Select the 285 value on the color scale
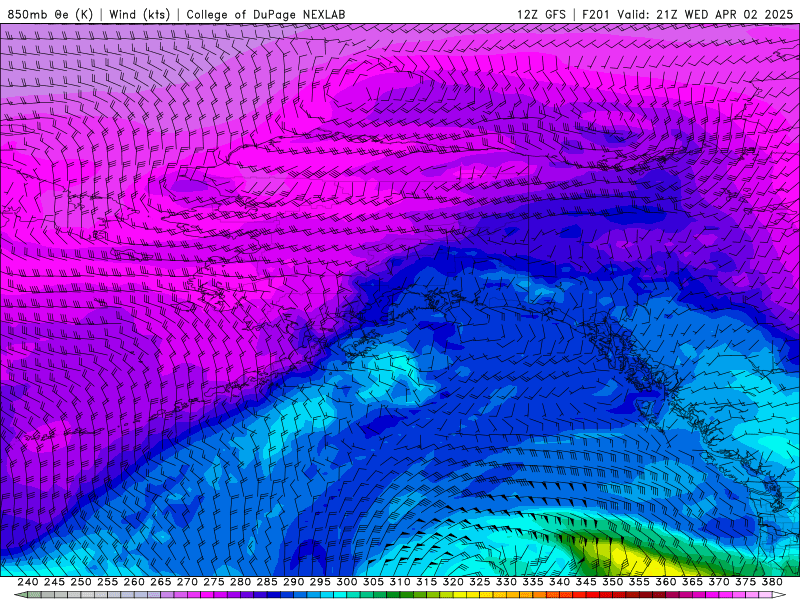Image resolution: width=800 pixels, height=600 pixels. (x=267, y=582)
